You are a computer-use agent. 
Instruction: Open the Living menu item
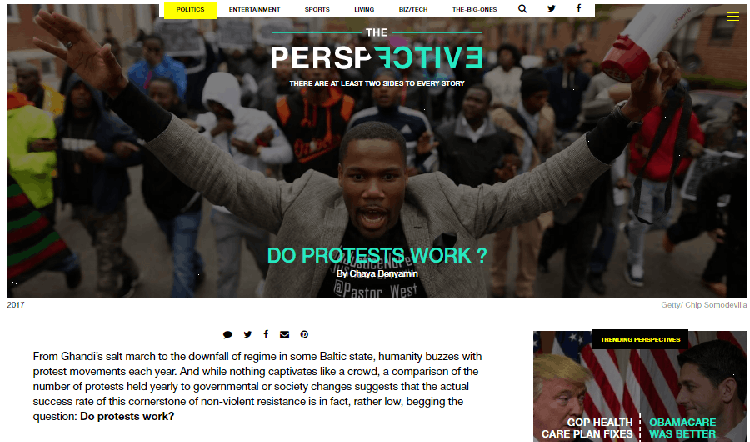364,10
